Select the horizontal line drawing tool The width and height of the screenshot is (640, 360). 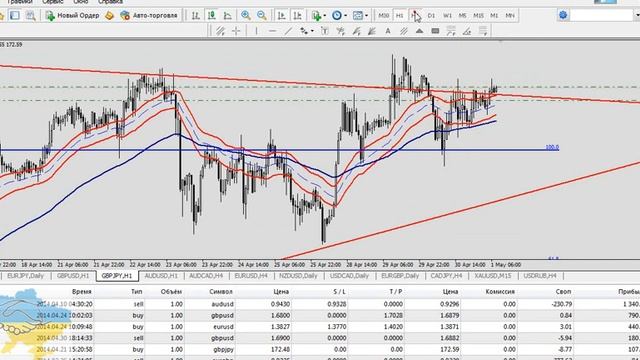point(272,31)
